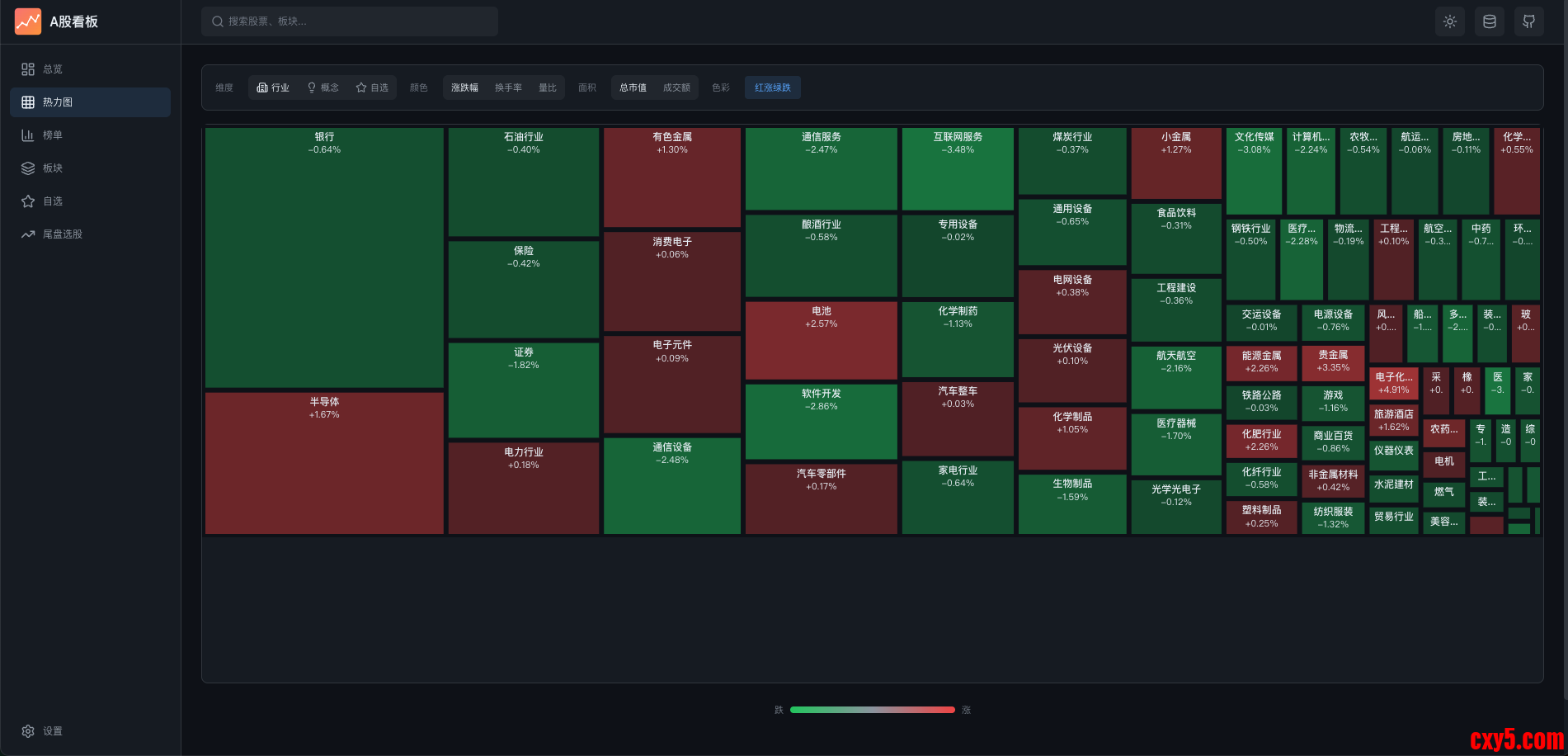
Task: Set area metric to 成交额
Action: (x=676, y=87)
